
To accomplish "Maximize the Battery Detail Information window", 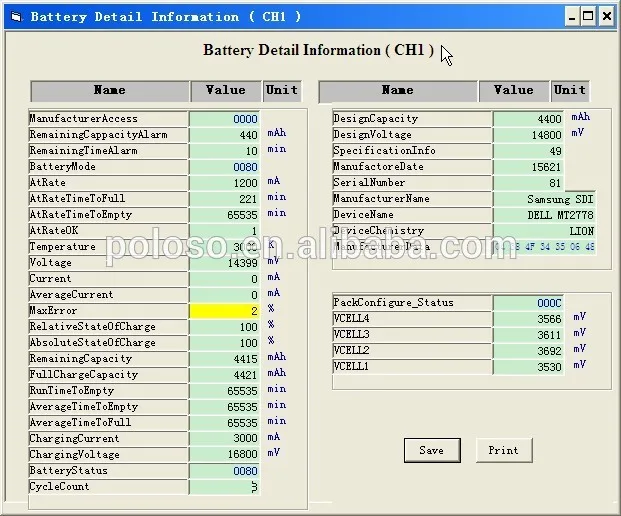I will [x=589, y=16].
